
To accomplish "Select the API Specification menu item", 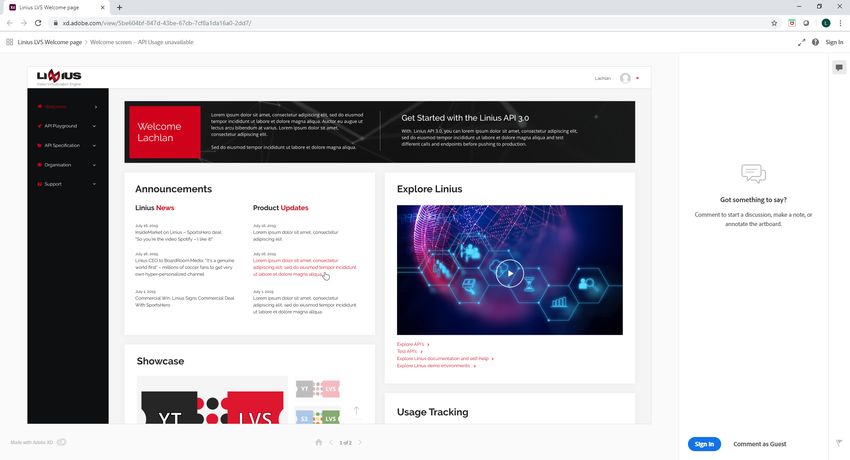I will pos(62,145).
